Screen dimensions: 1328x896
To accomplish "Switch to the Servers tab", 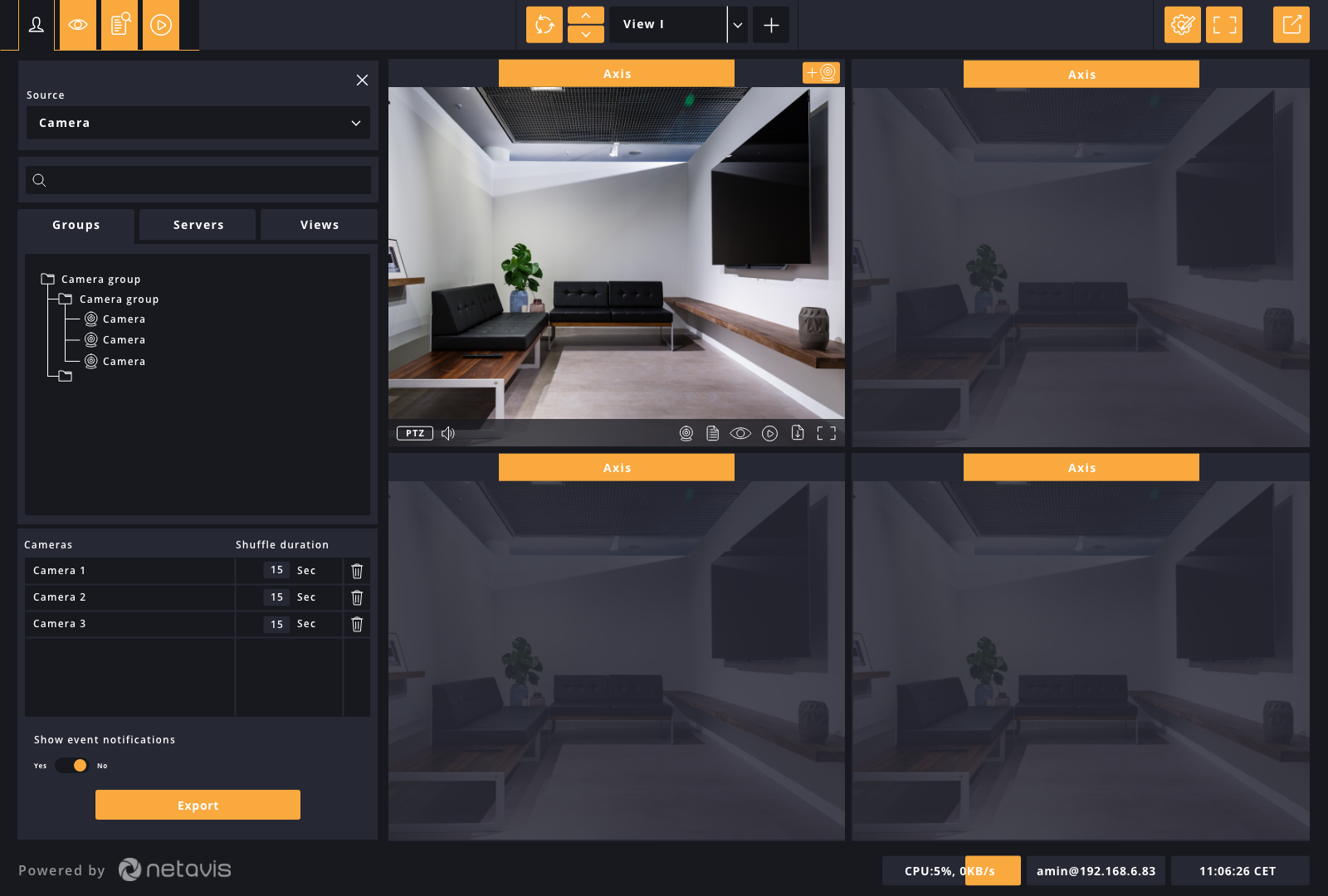I will click(197, 224).
